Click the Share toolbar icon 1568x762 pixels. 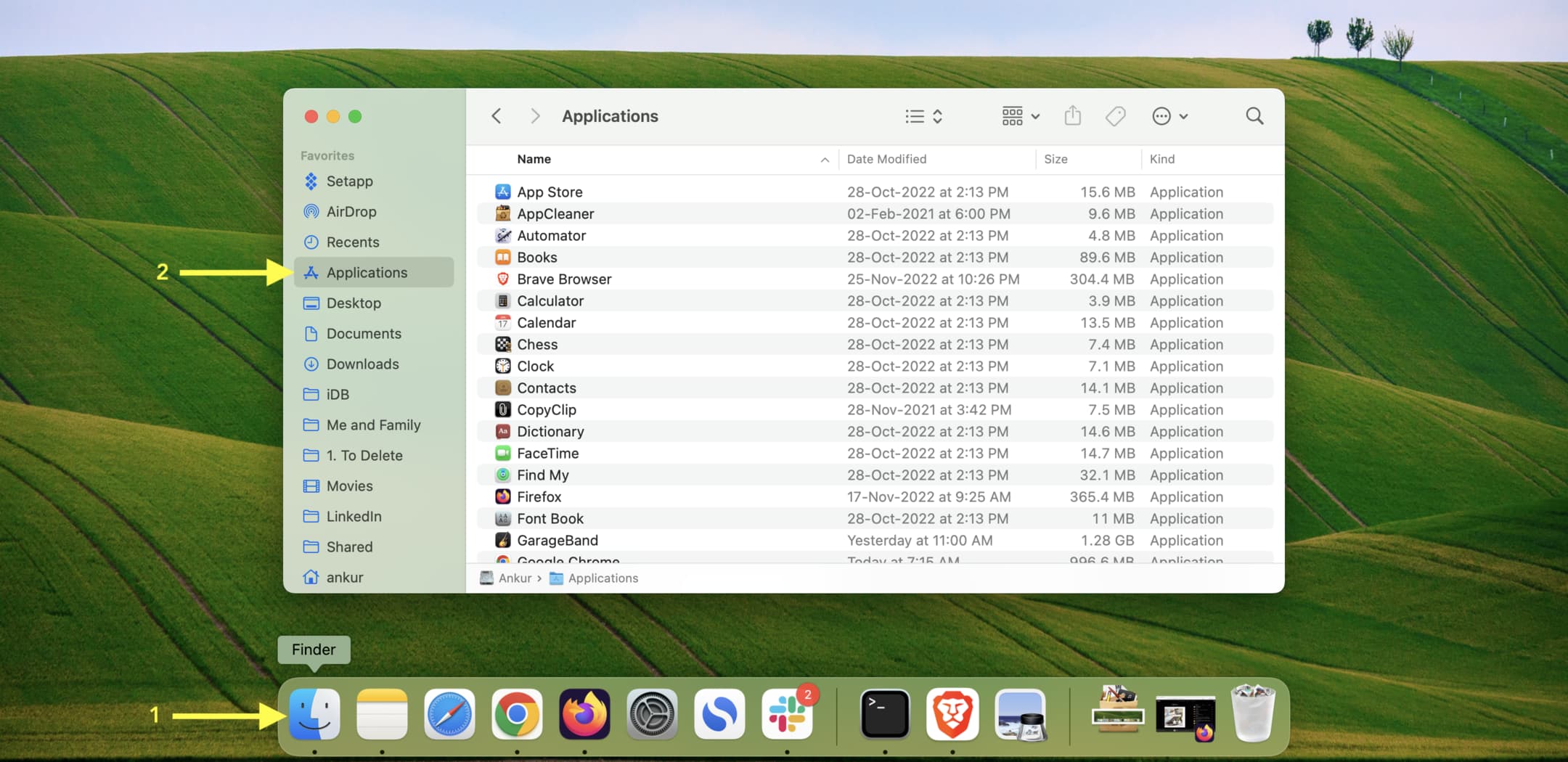click(x=1073, y=115)
